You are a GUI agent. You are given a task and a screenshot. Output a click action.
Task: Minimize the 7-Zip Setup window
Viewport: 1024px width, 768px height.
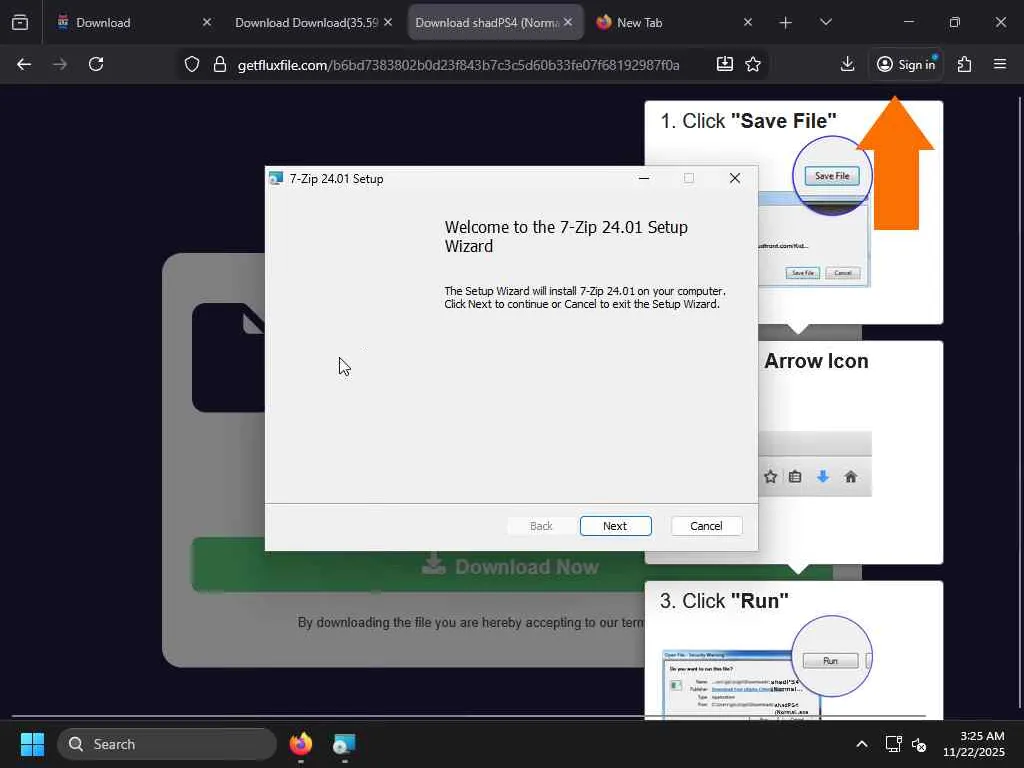point(644,178)
